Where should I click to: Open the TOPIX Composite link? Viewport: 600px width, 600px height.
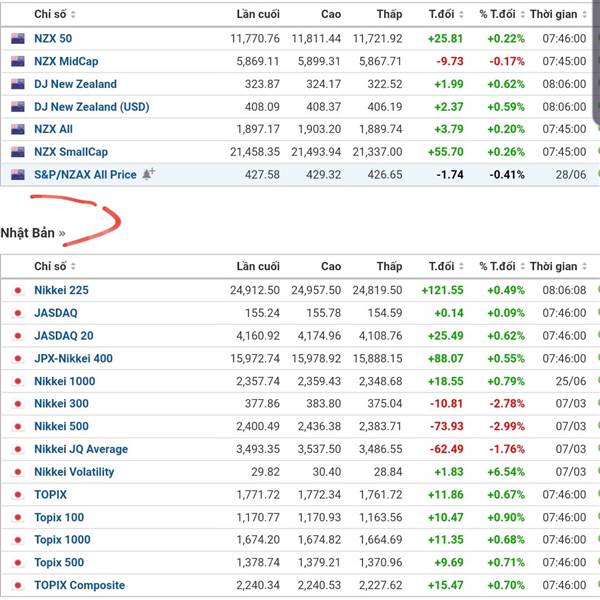coord(80,585)
